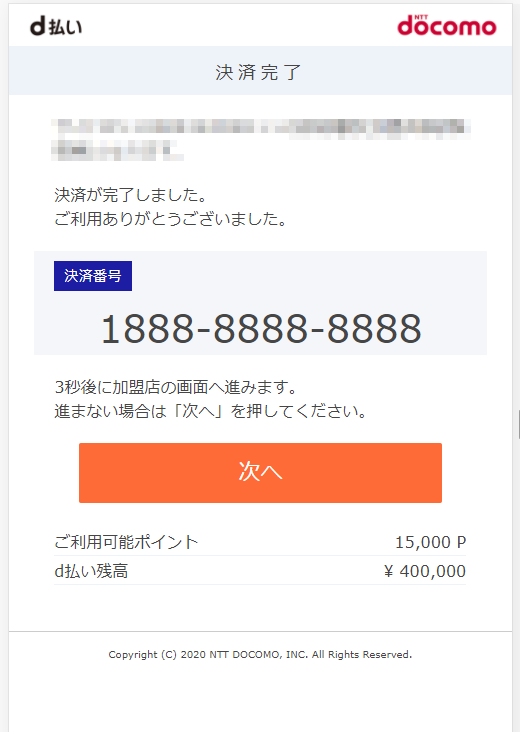Screen dimensions: 520x732
Task: Select payment number 1888-8888-8888
Action: (x=261, y=329)
